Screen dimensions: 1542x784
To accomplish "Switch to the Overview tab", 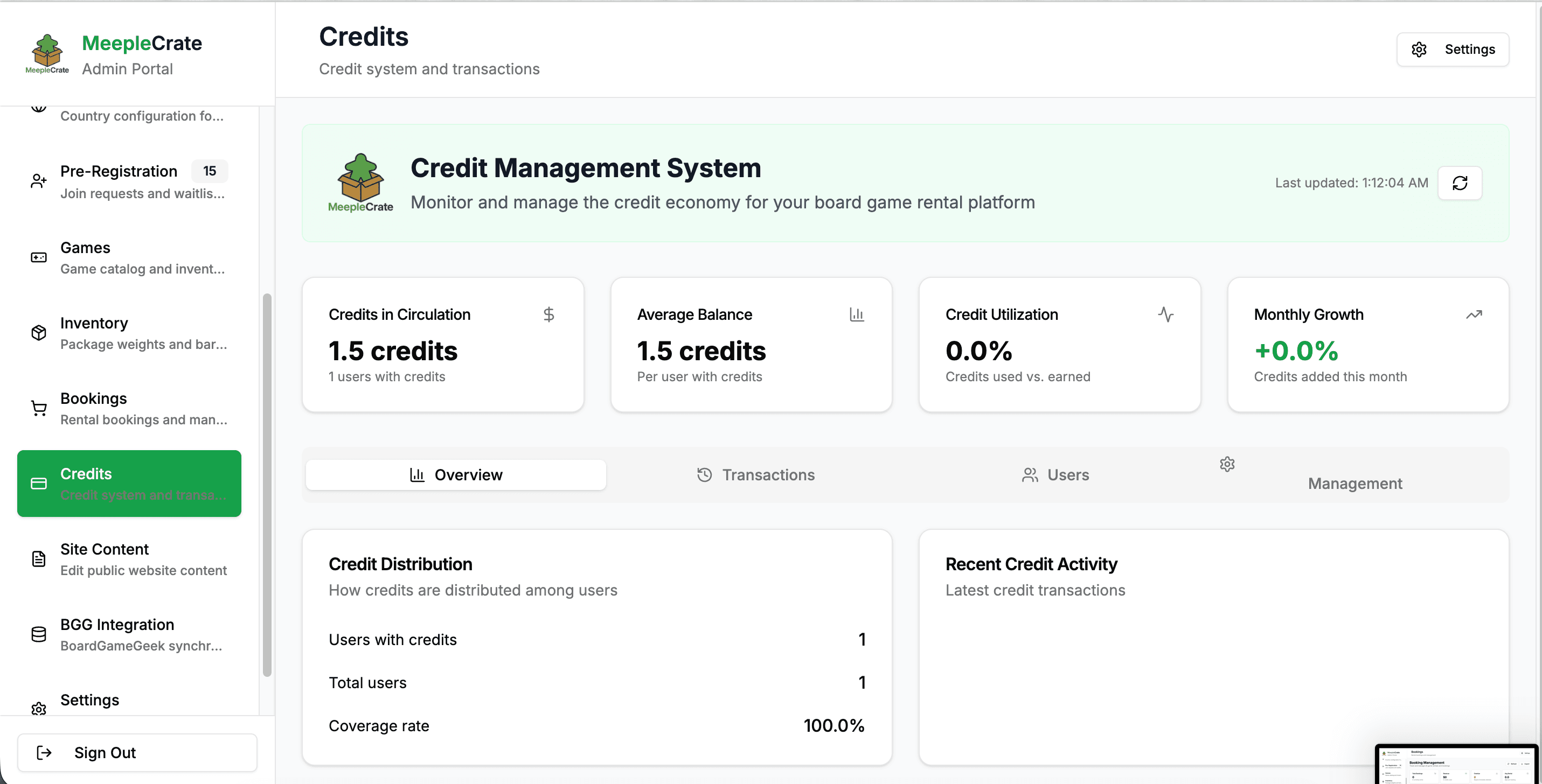I will pyautogui.click(x=455, y=475).
